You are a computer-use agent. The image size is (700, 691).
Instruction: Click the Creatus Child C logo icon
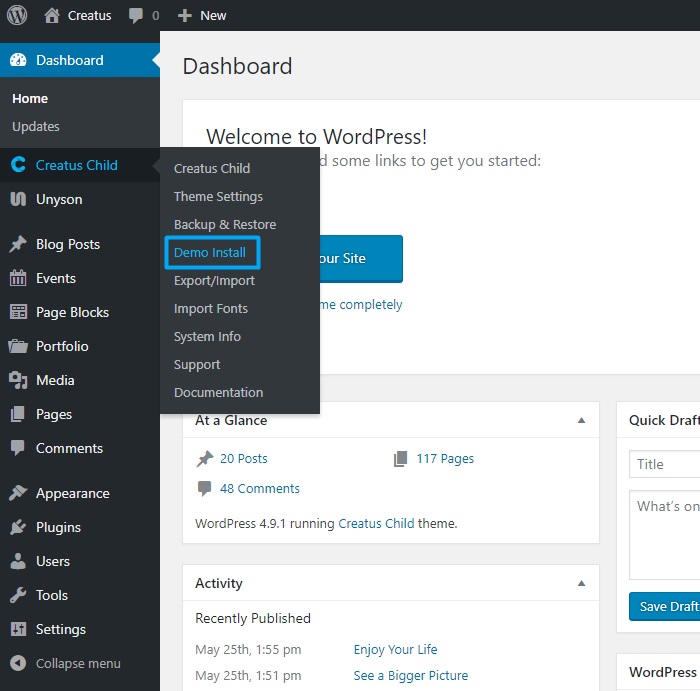(x=18, y=165)
